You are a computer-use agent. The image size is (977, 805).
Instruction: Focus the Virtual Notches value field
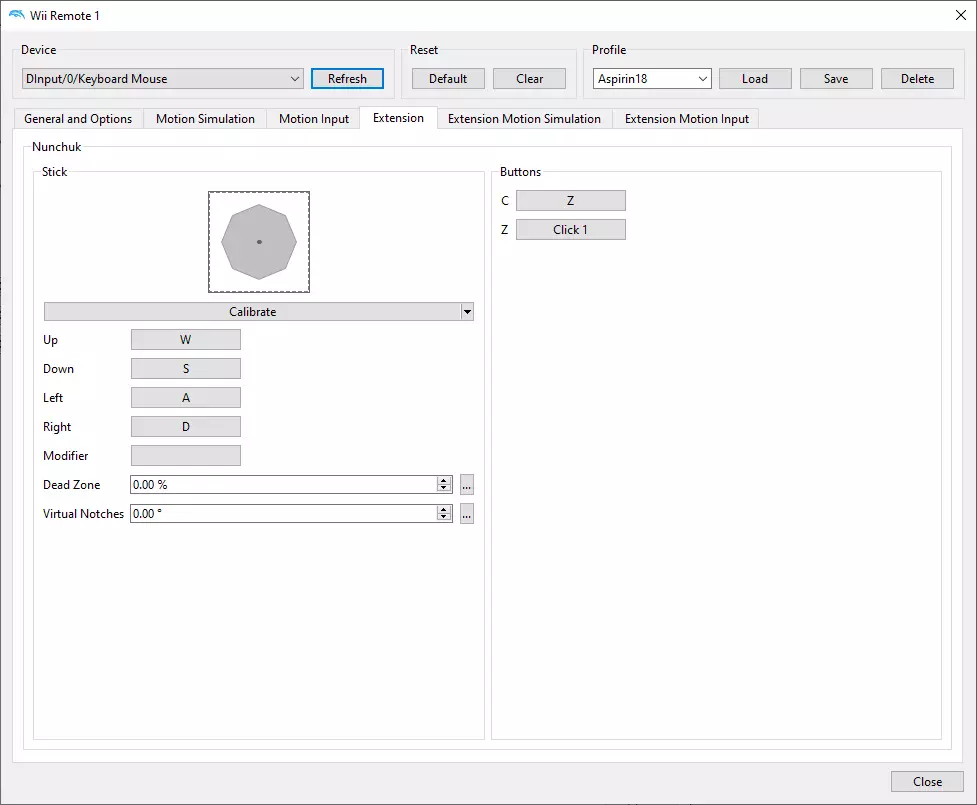pyautogui.click(x=283, y=514)
